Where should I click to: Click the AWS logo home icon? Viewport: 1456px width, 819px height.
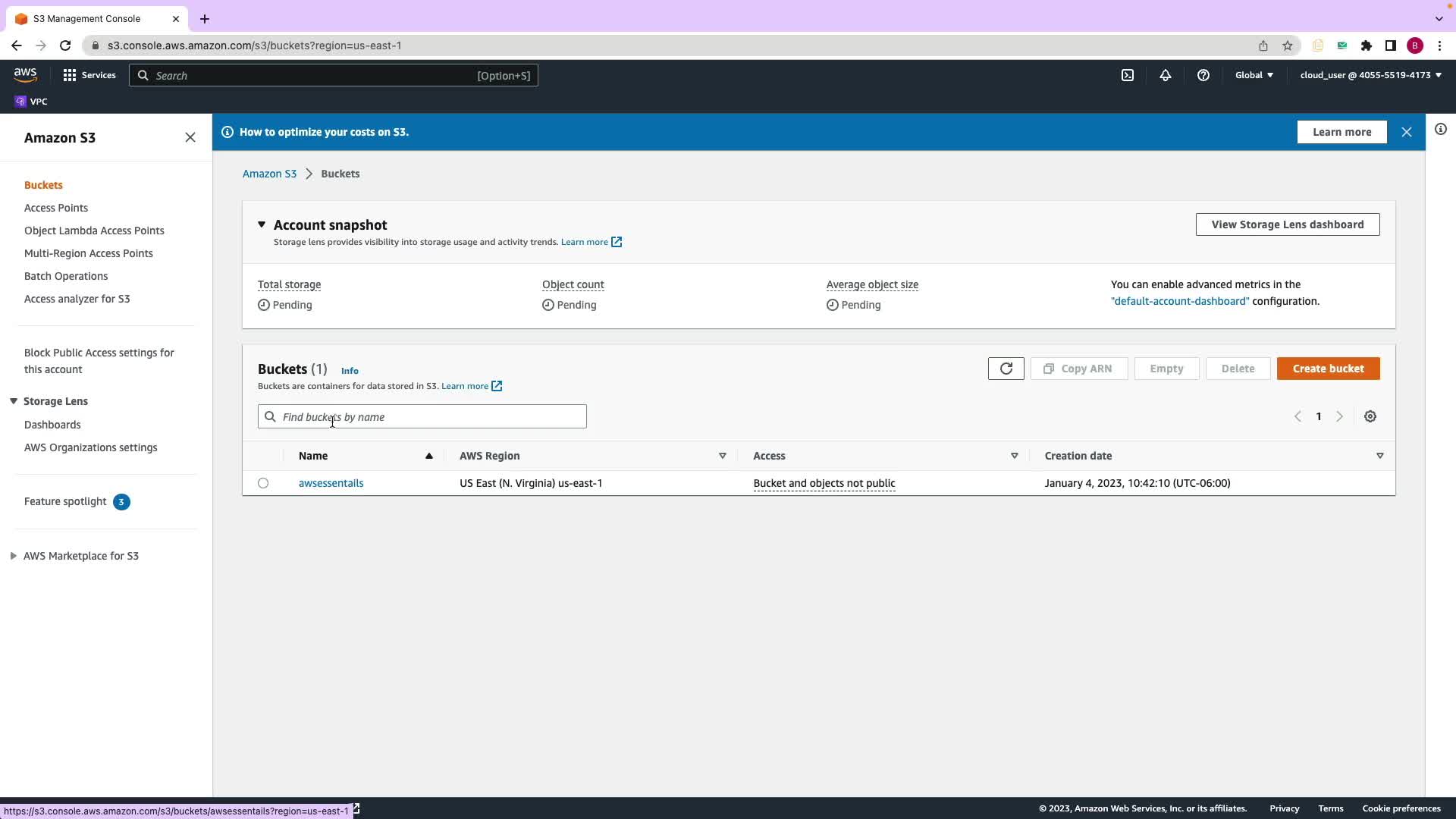[25, 74]
